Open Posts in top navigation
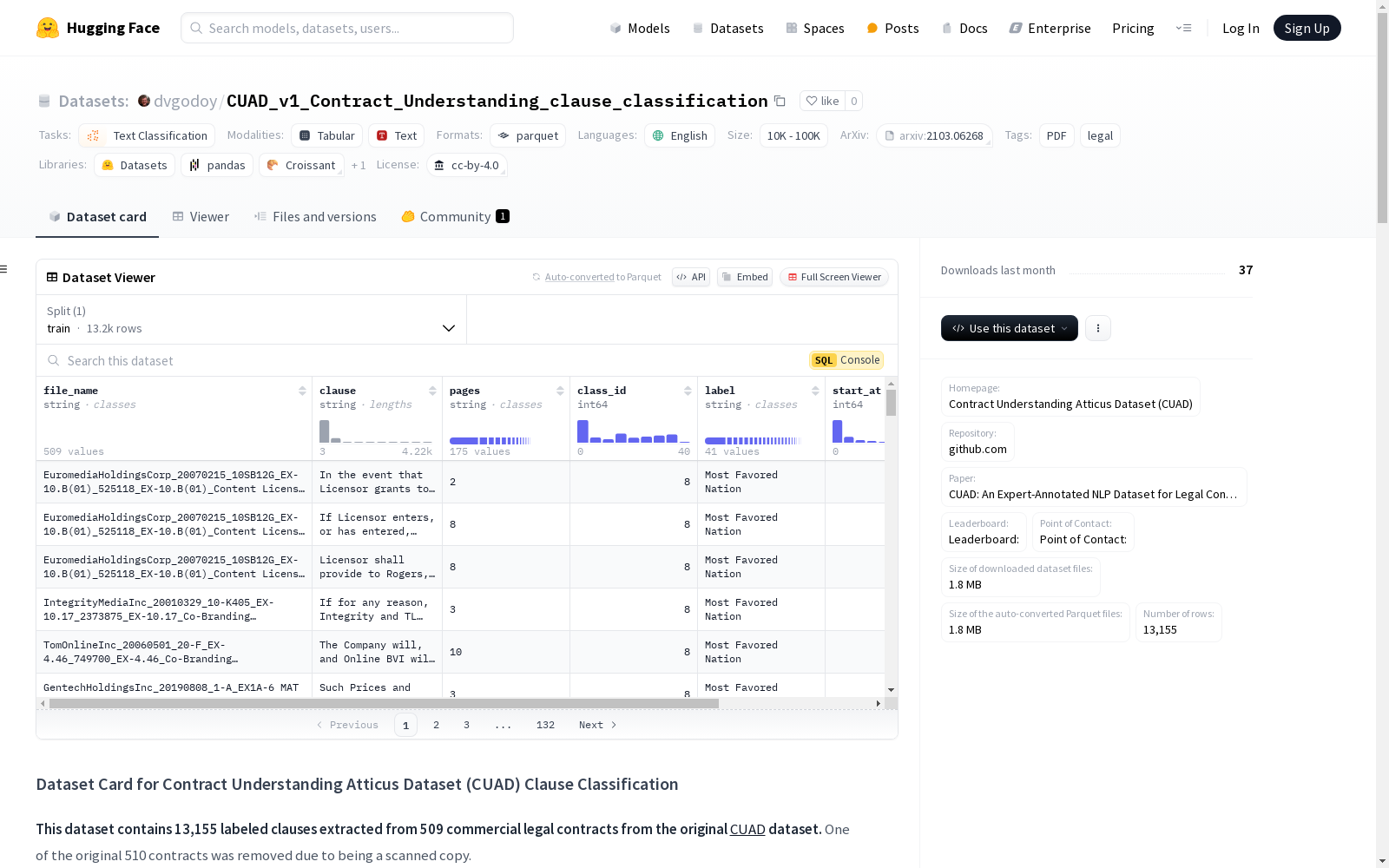This screenshot has height=868, width=1389. point(892,28)
